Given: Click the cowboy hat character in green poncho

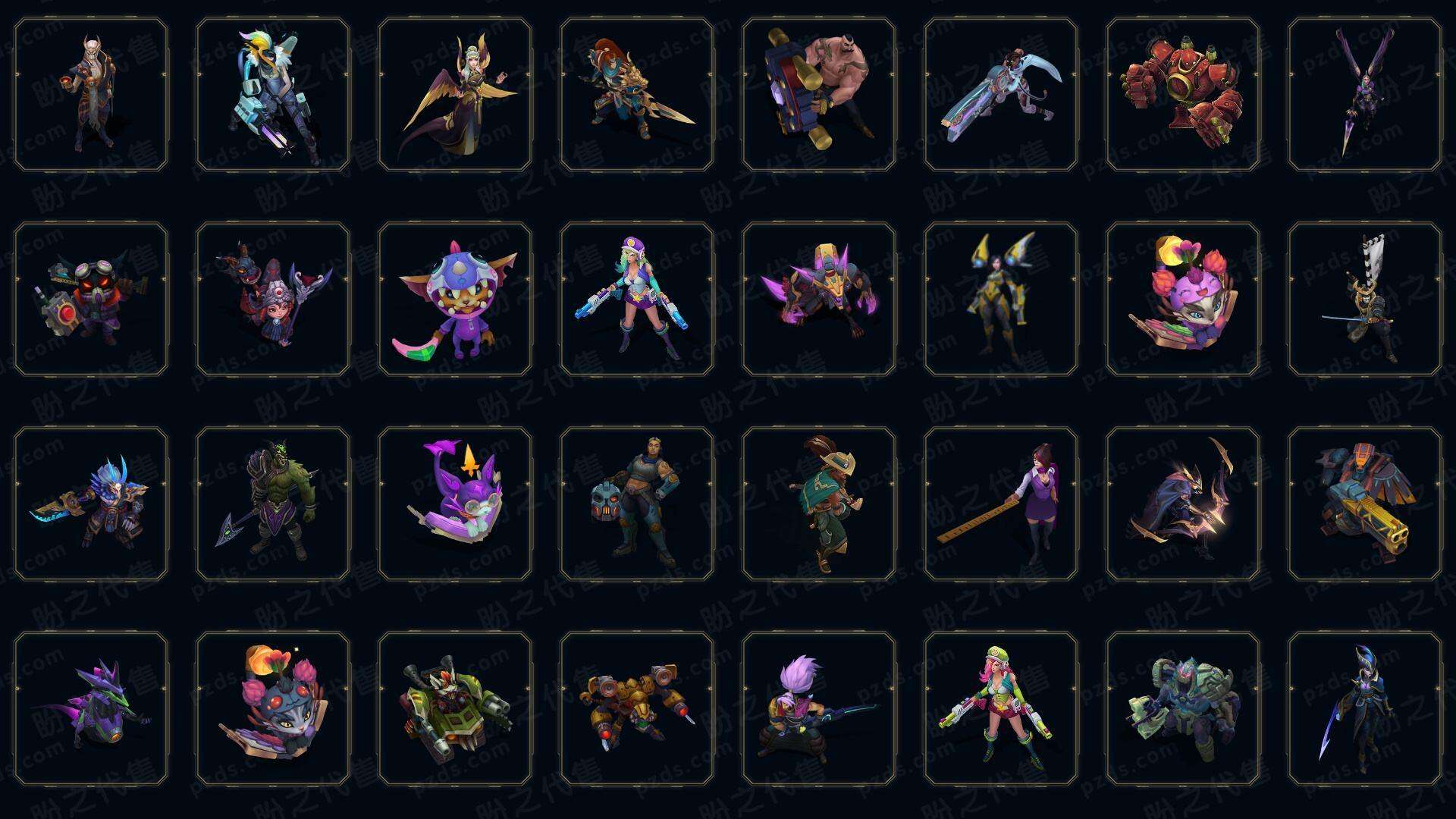Looking at the screenshot, I should [x=819, y=504].
